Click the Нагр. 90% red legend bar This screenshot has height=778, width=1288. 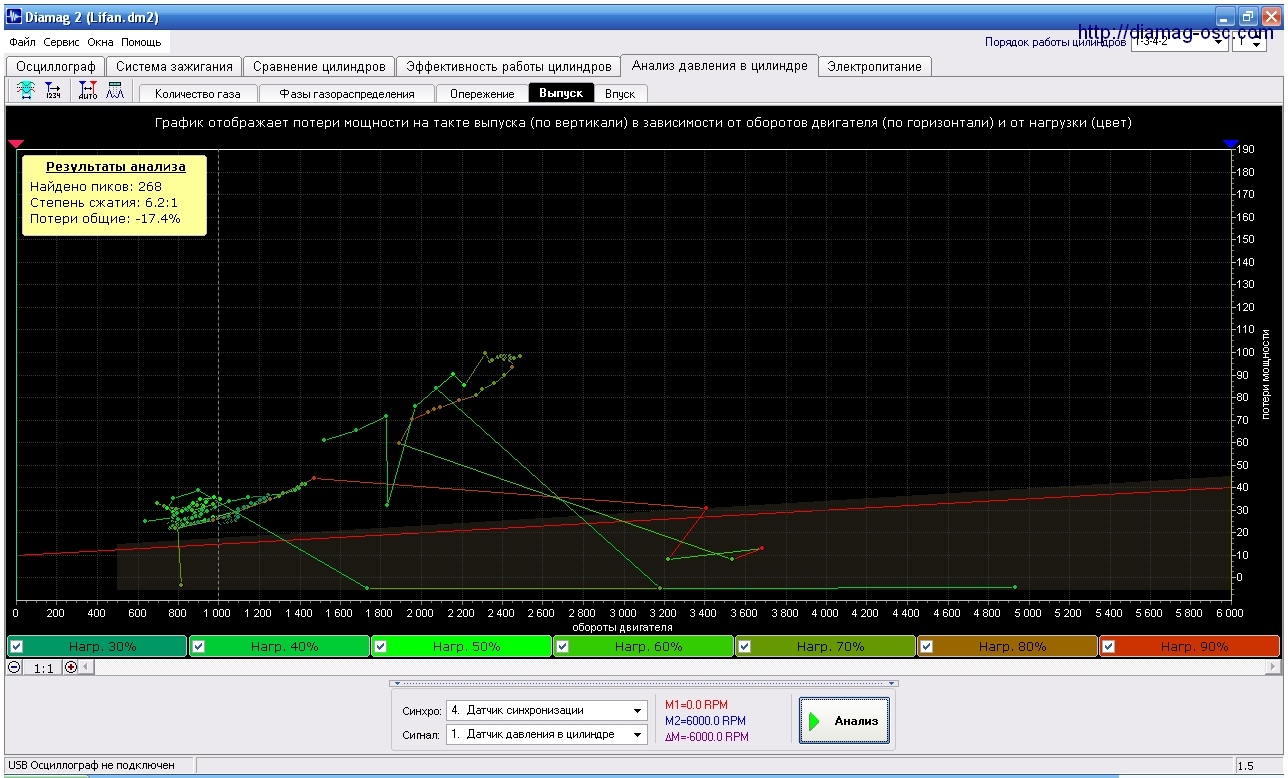tap(1189, 647)
